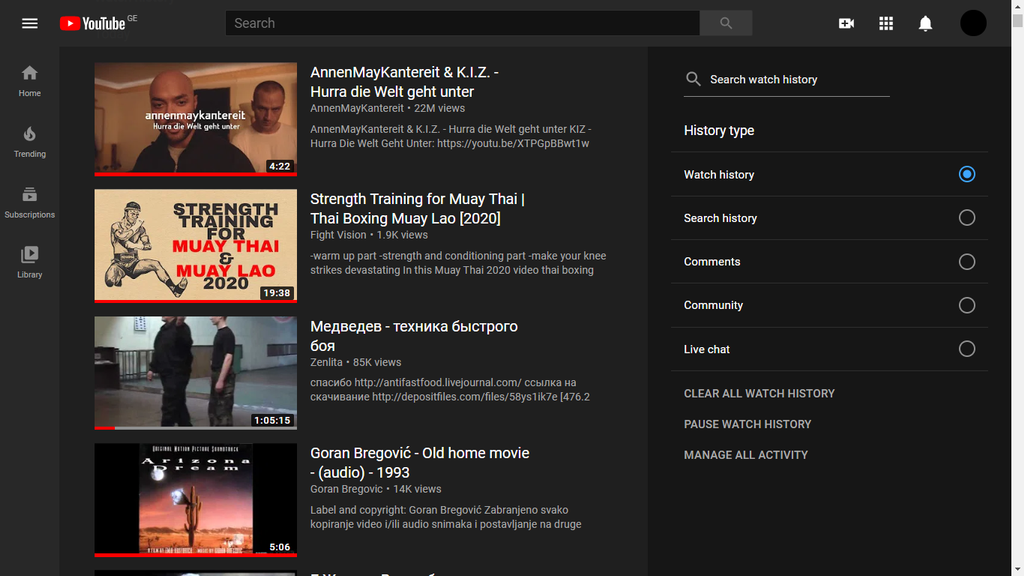
Task: Open Subscriptions in the sidebar
Action: [30, 202]
